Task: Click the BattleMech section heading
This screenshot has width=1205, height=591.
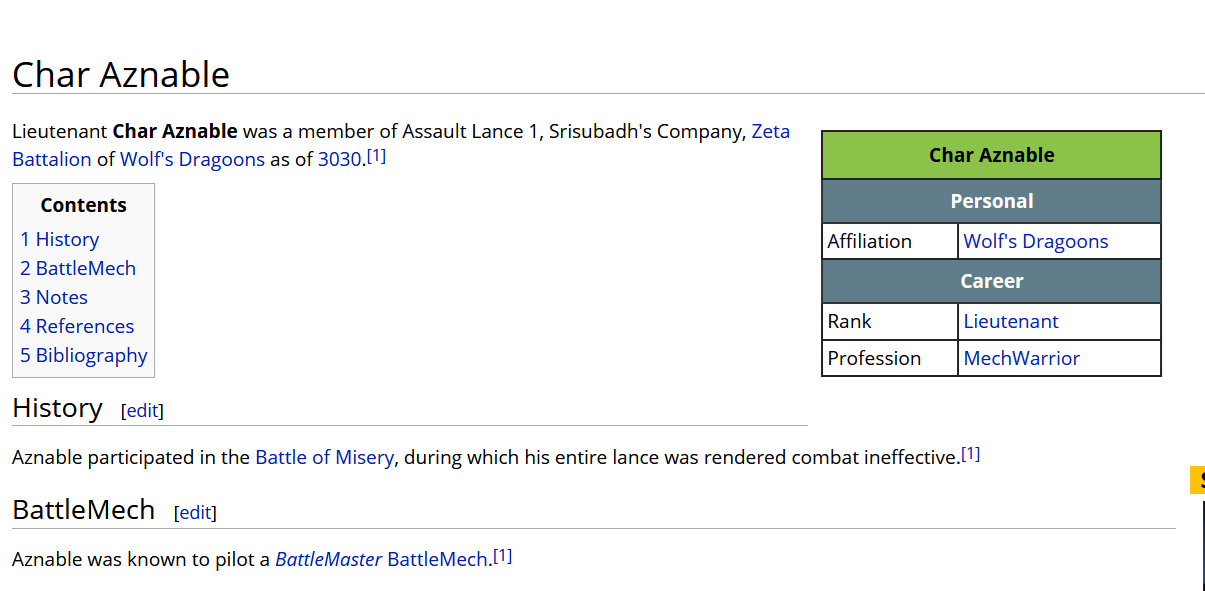Action: point(83,510)
